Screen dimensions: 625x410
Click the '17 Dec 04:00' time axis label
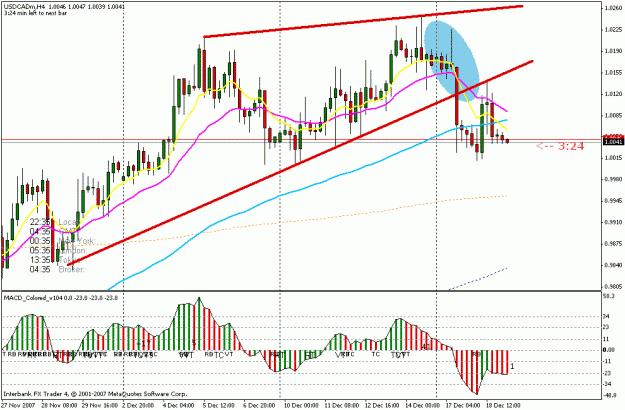[x=463, y=405]
